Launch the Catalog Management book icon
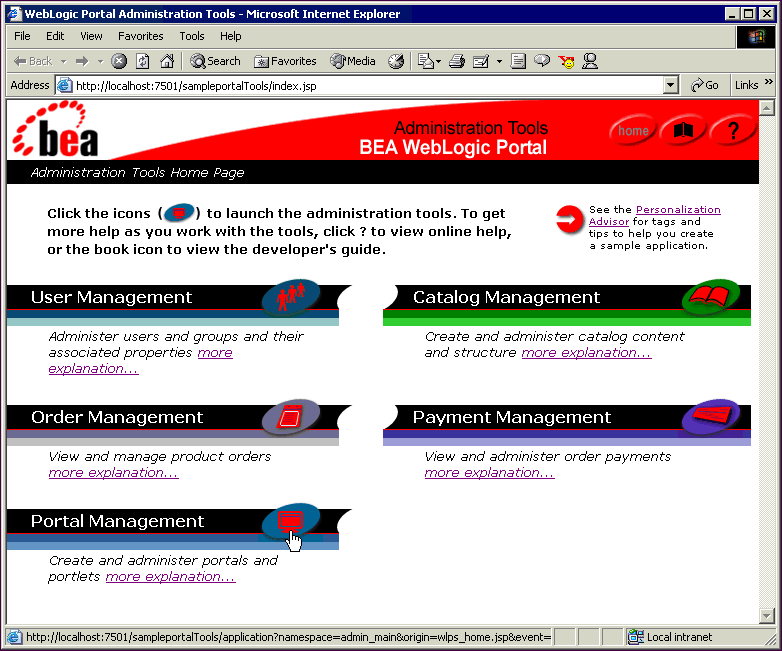 pyautogui.click(x=711, y=297)
